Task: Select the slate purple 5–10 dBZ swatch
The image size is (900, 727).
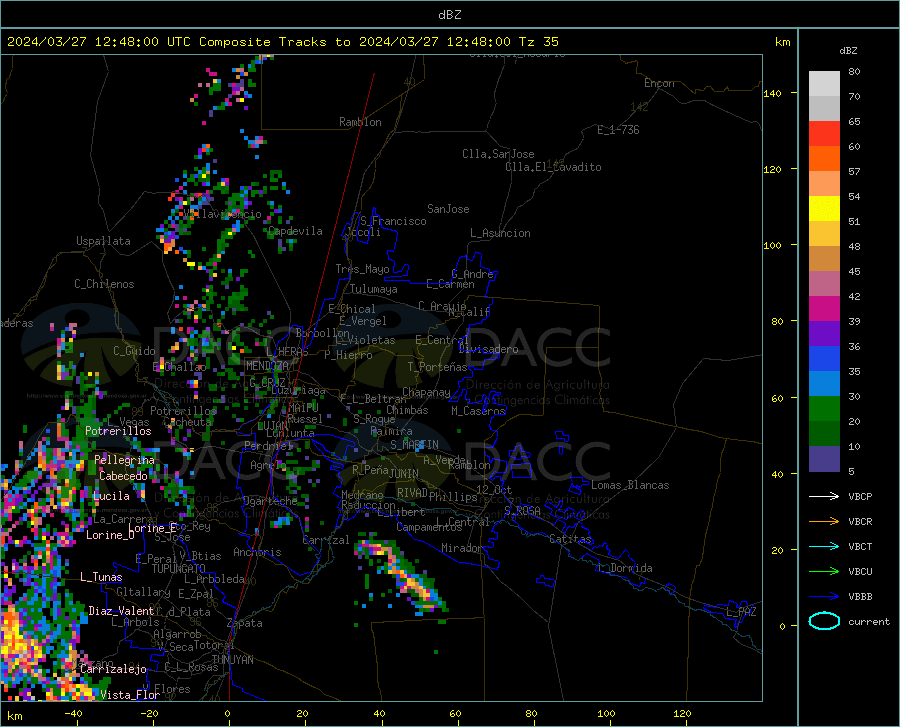Action: point(824,459)
